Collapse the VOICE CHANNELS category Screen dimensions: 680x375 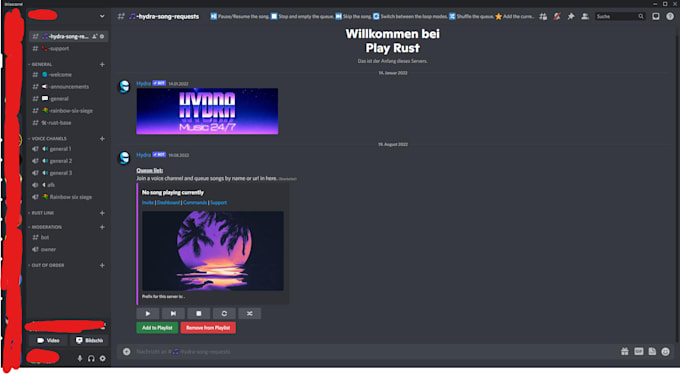[49, 139]
